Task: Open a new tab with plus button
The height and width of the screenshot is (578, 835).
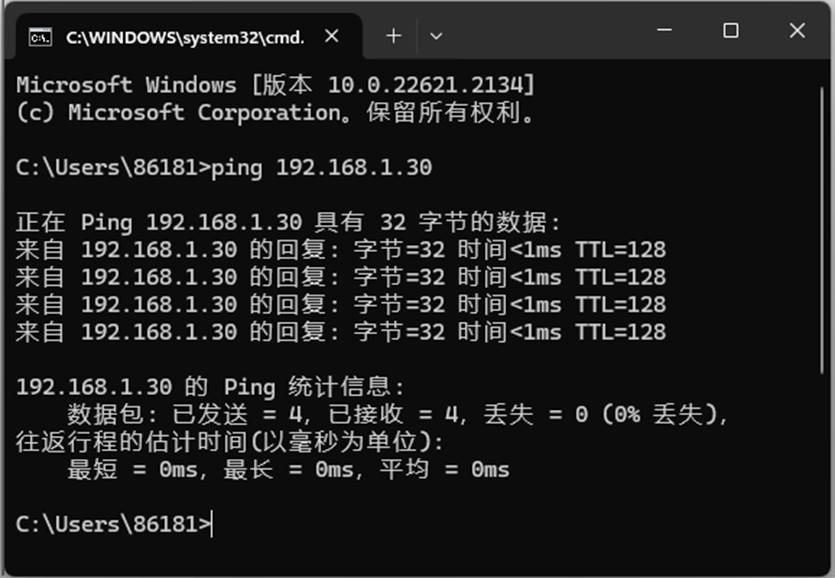Action: (394, 36)
